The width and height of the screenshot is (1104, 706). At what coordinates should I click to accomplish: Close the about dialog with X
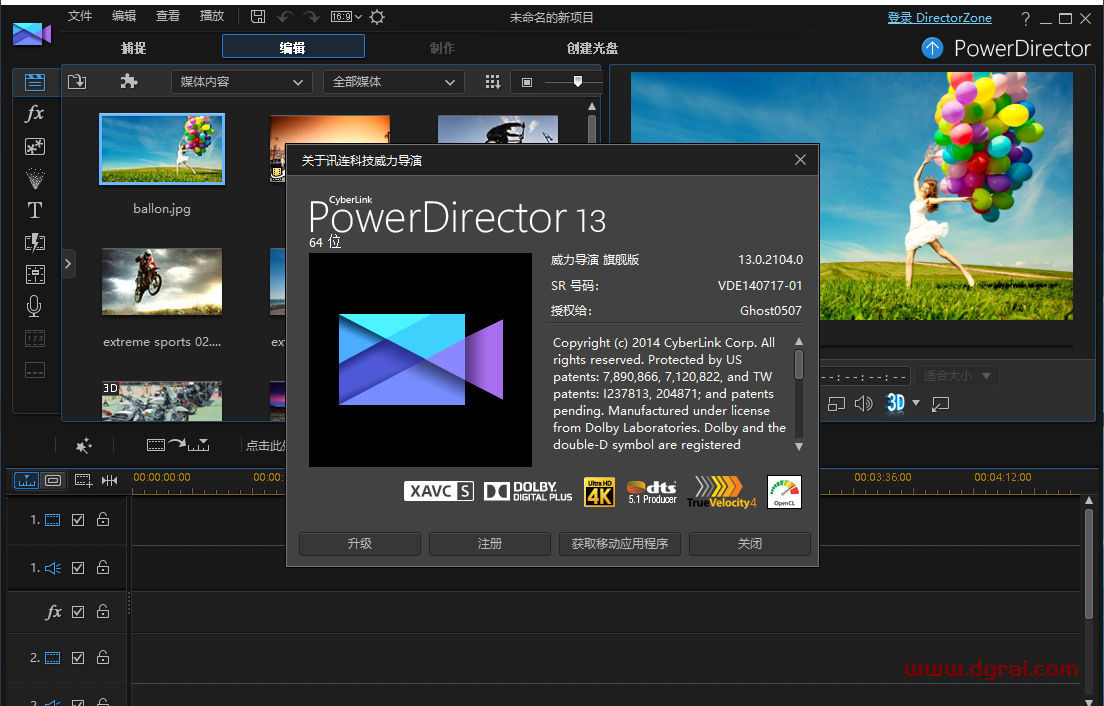click(801, 160)
